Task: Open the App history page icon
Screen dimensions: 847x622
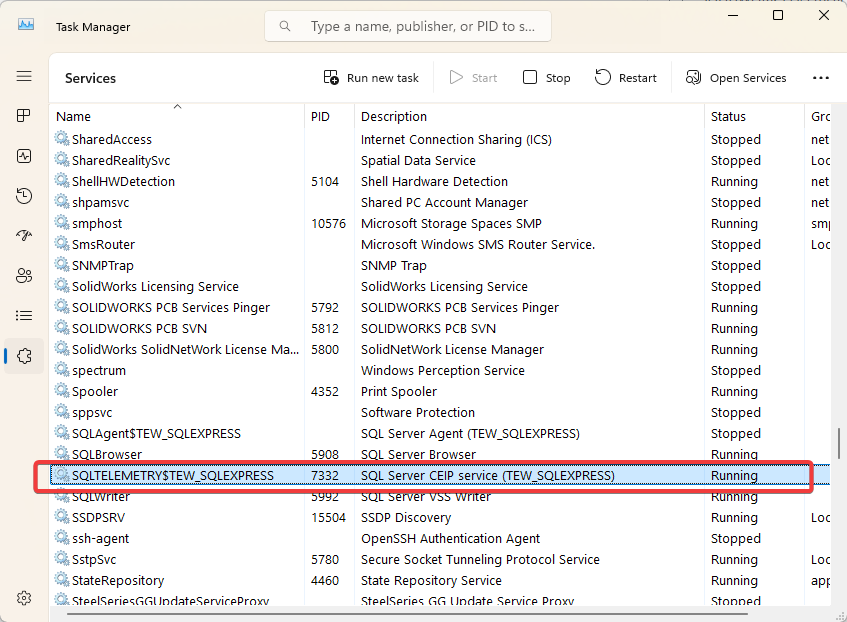Action: pos(24,196)
